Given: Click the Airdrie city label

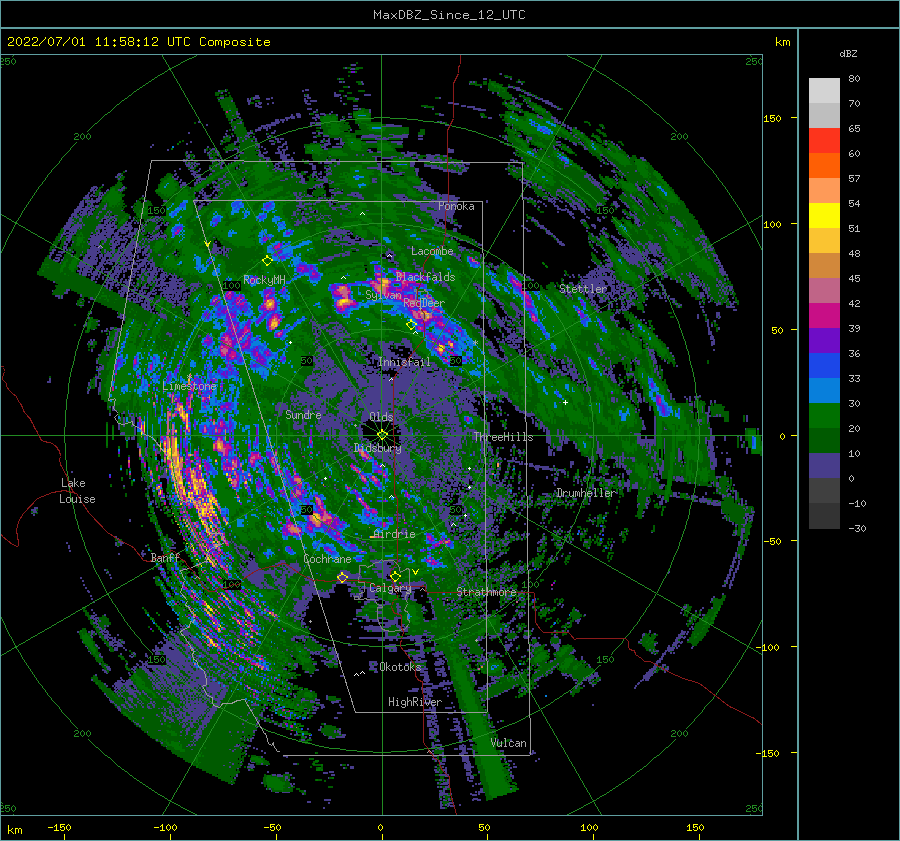Looking at the screenshot, I should pos(394,534).
